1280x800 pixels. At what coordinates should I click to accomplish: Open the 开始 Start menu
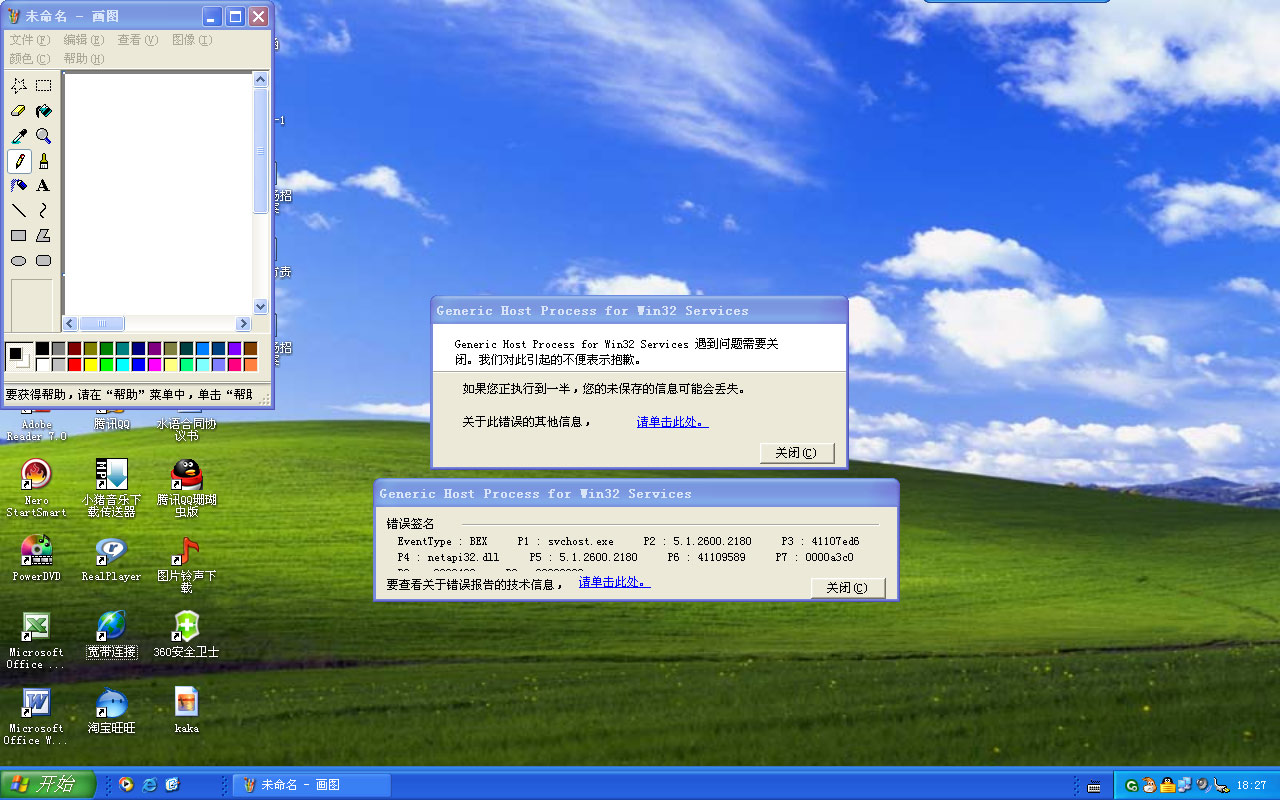coord(48,785)
